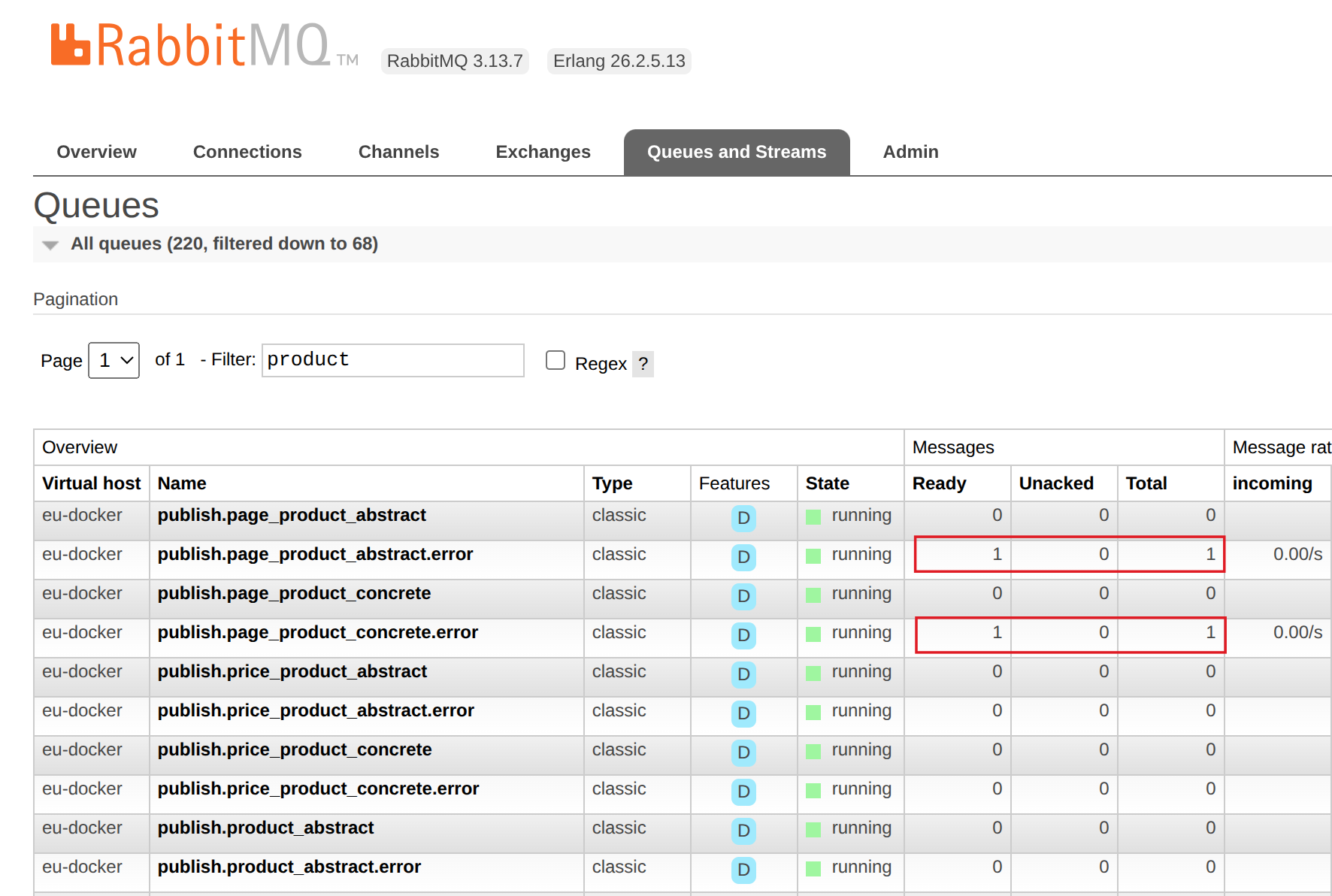Open the Channels tab
Viewport: 1332px width, 896px height.
(x=398, y=152)
